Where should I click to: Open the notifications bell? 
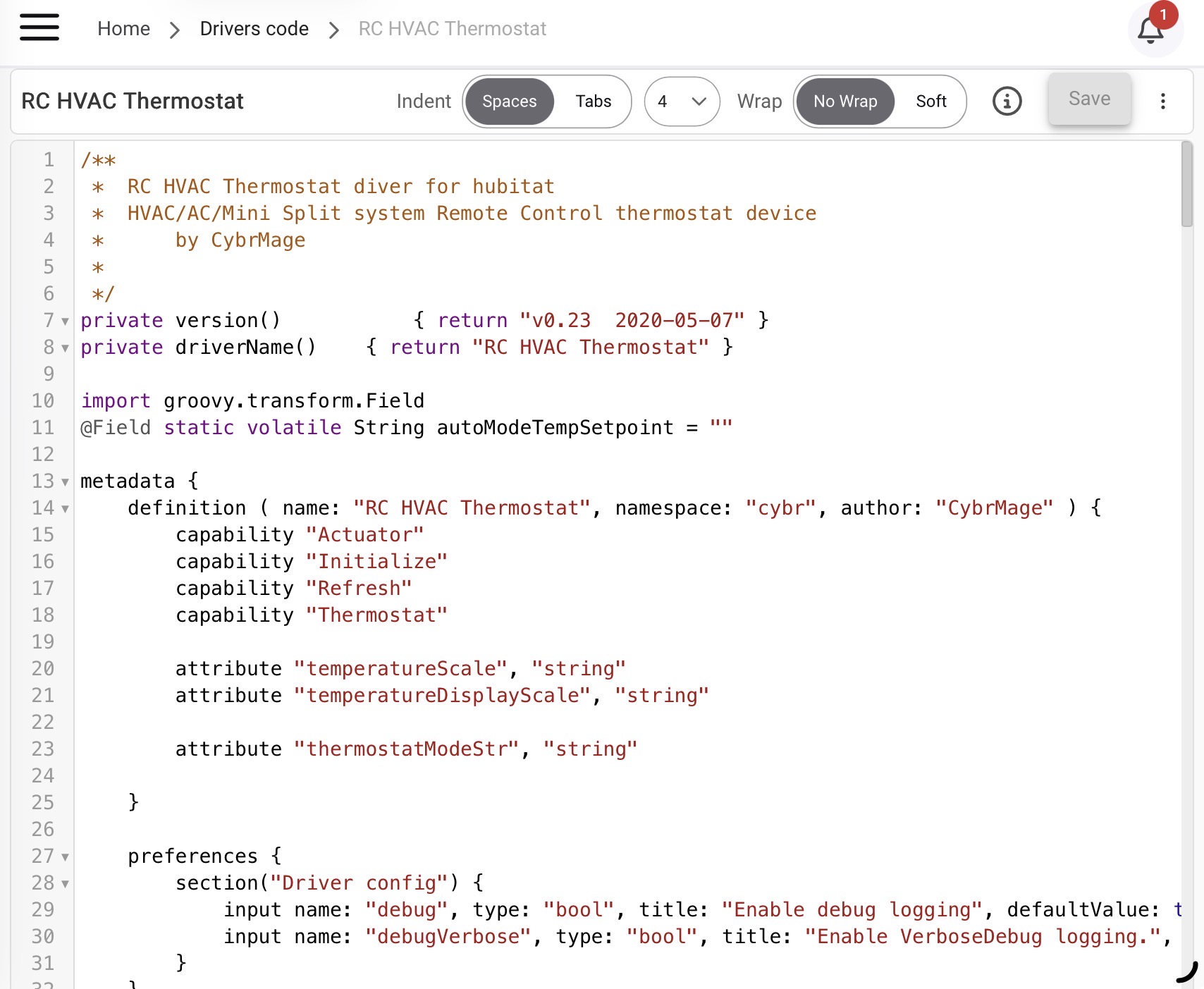(1150, 30)
